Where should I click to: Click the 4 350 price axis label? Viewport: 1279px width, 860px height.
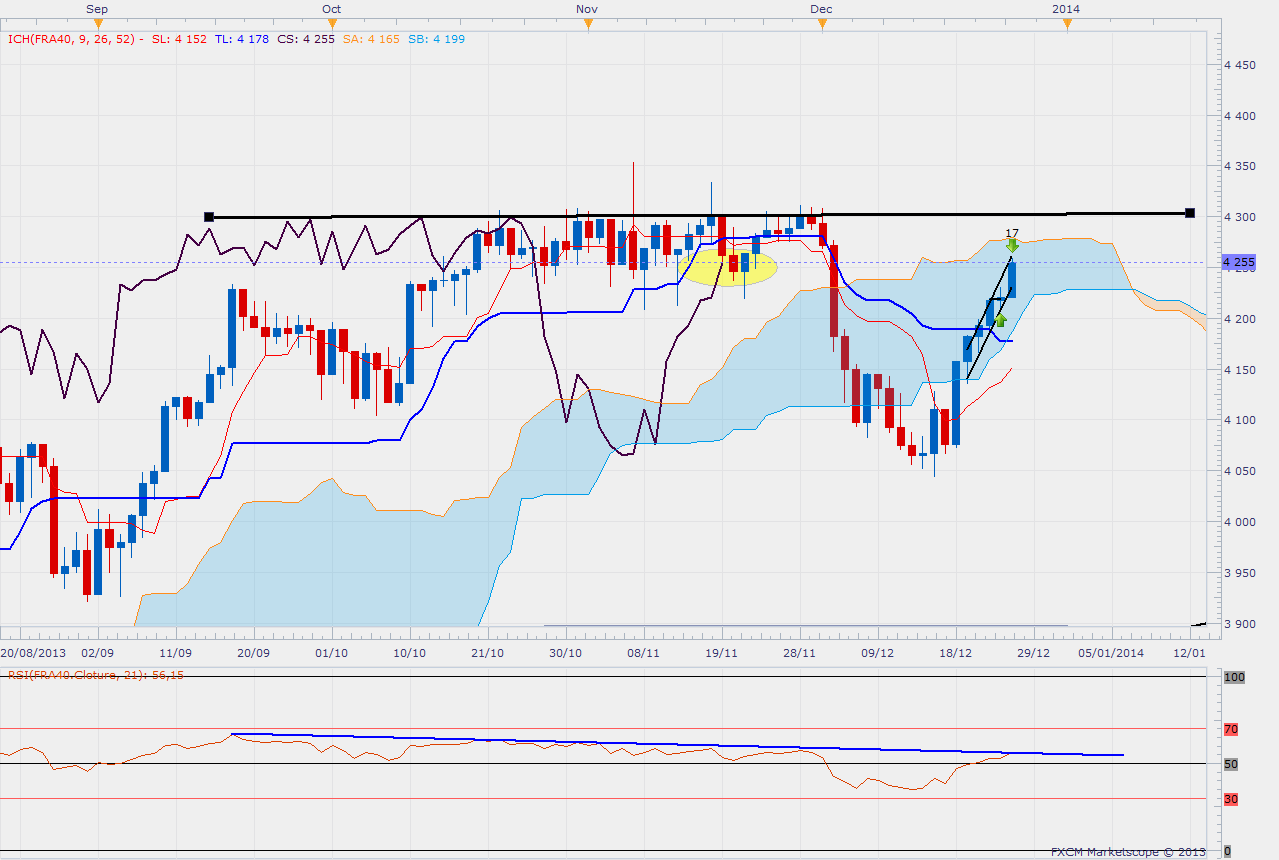pos(1238,167)
